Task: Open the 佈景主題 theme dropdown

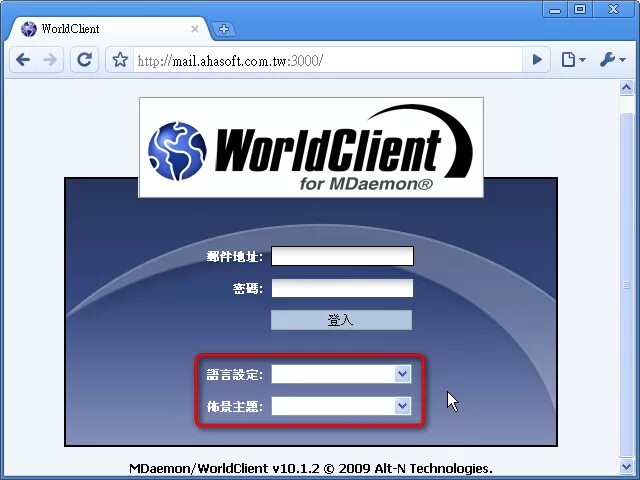Action: click(341, 406)
